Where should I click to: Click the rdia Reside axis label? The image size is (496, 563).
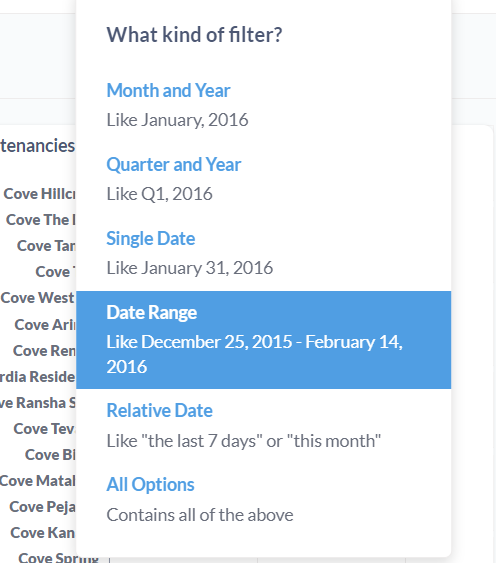point(37,377)
